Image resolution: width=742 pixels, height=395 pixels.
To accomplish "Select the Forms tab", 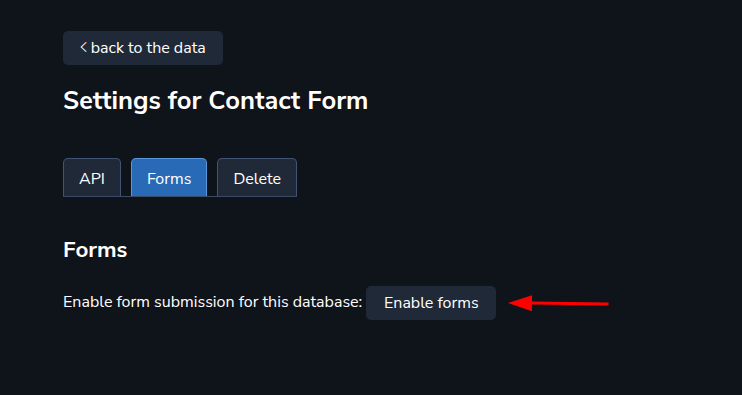I will click(x=169, y=178).
